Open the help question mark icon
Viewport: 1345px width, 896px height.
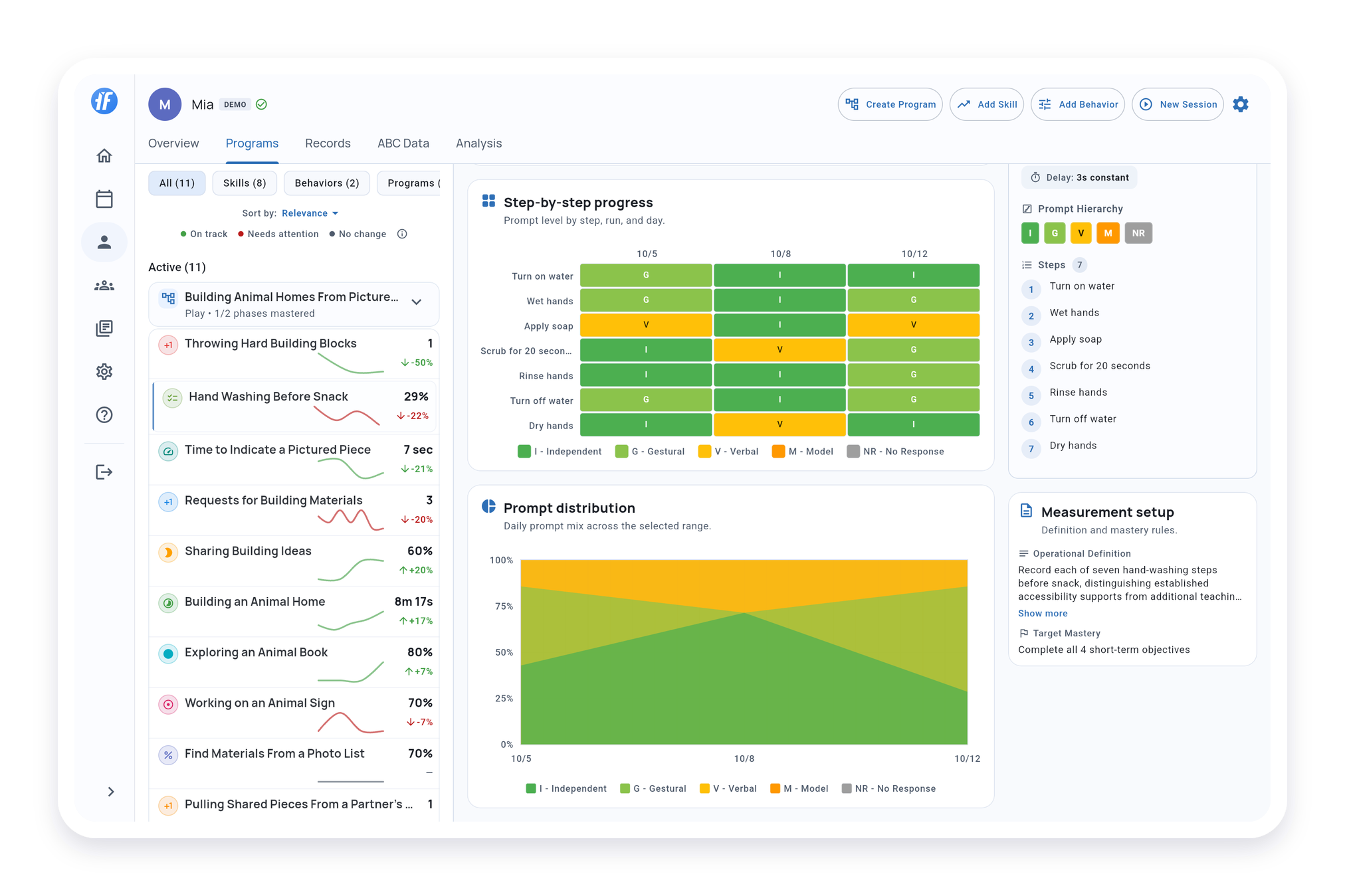pos(104,415)
